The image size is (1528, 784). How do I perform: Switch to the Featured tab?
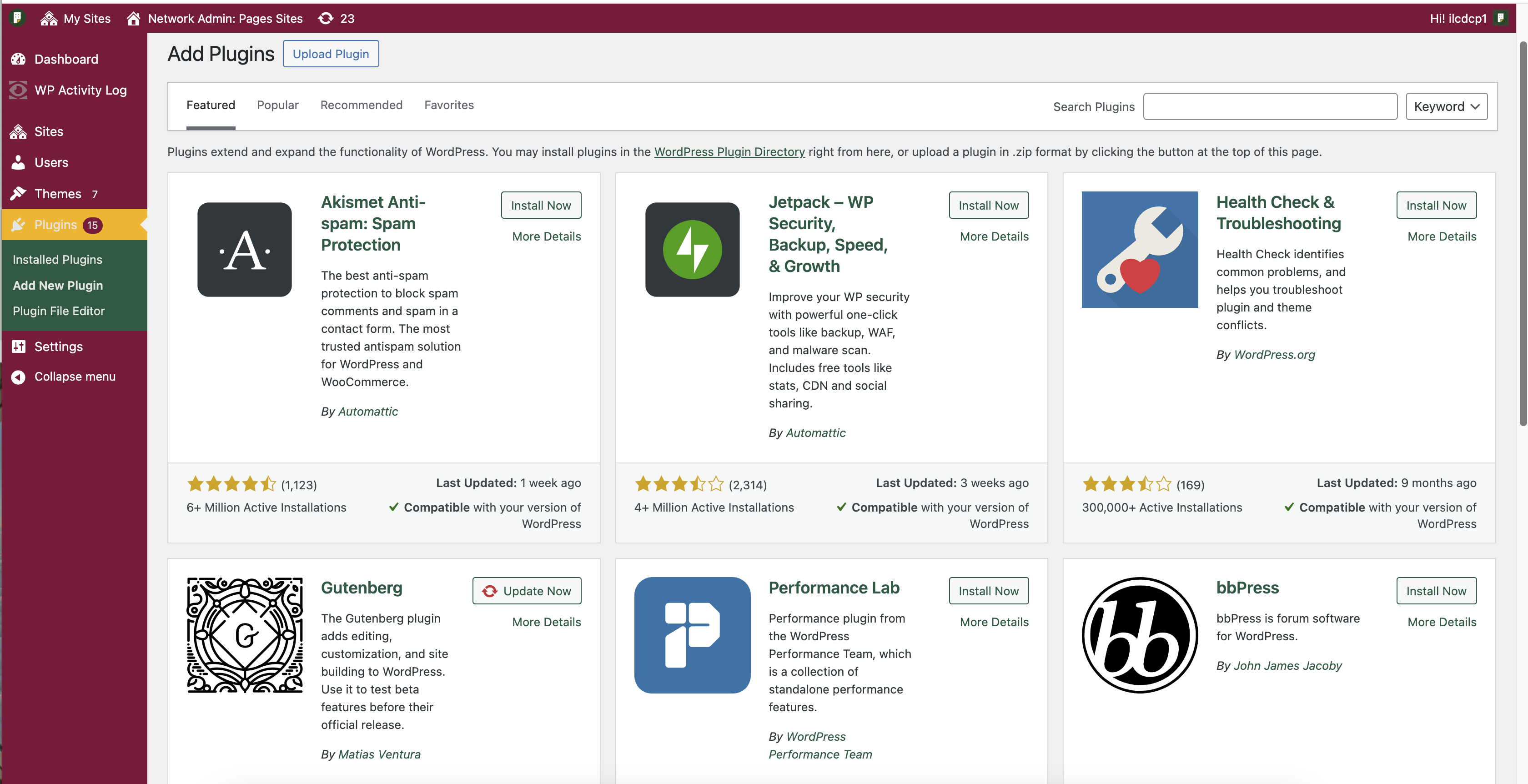pyautogui.click(x=211, y=105)
